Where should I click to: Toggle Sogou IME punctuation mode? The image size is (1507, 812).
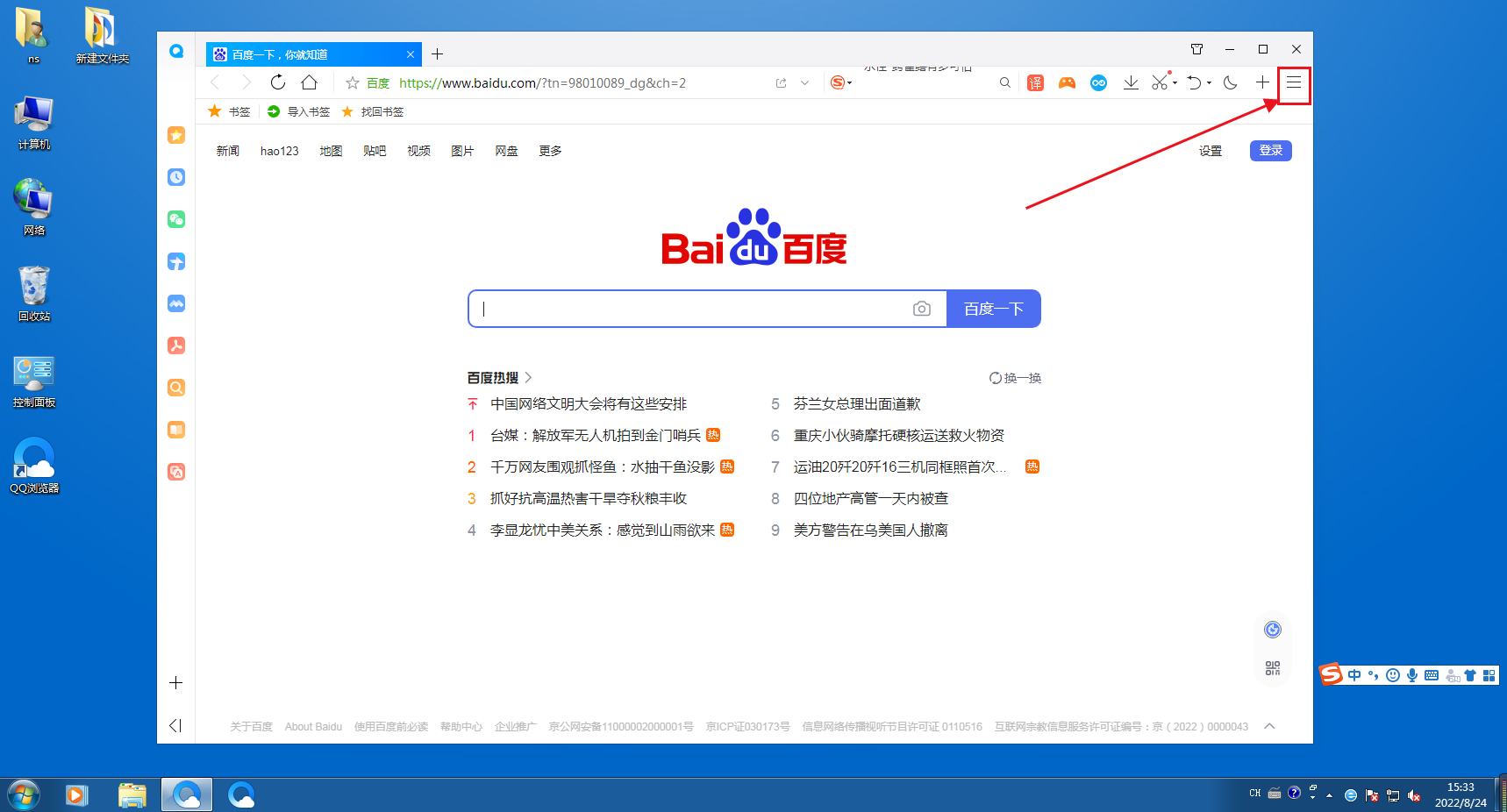pyautogui.click(x=1374, y=675)
